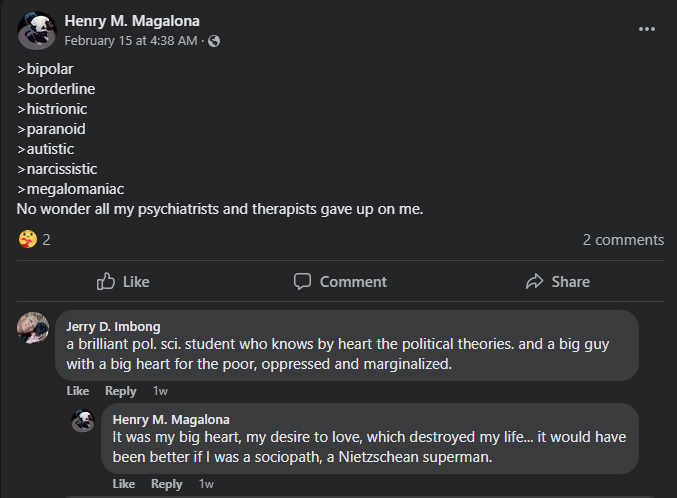The image size is (677, 498).
Task: Click Henry's small avatar in the reply
Action: 83,420
